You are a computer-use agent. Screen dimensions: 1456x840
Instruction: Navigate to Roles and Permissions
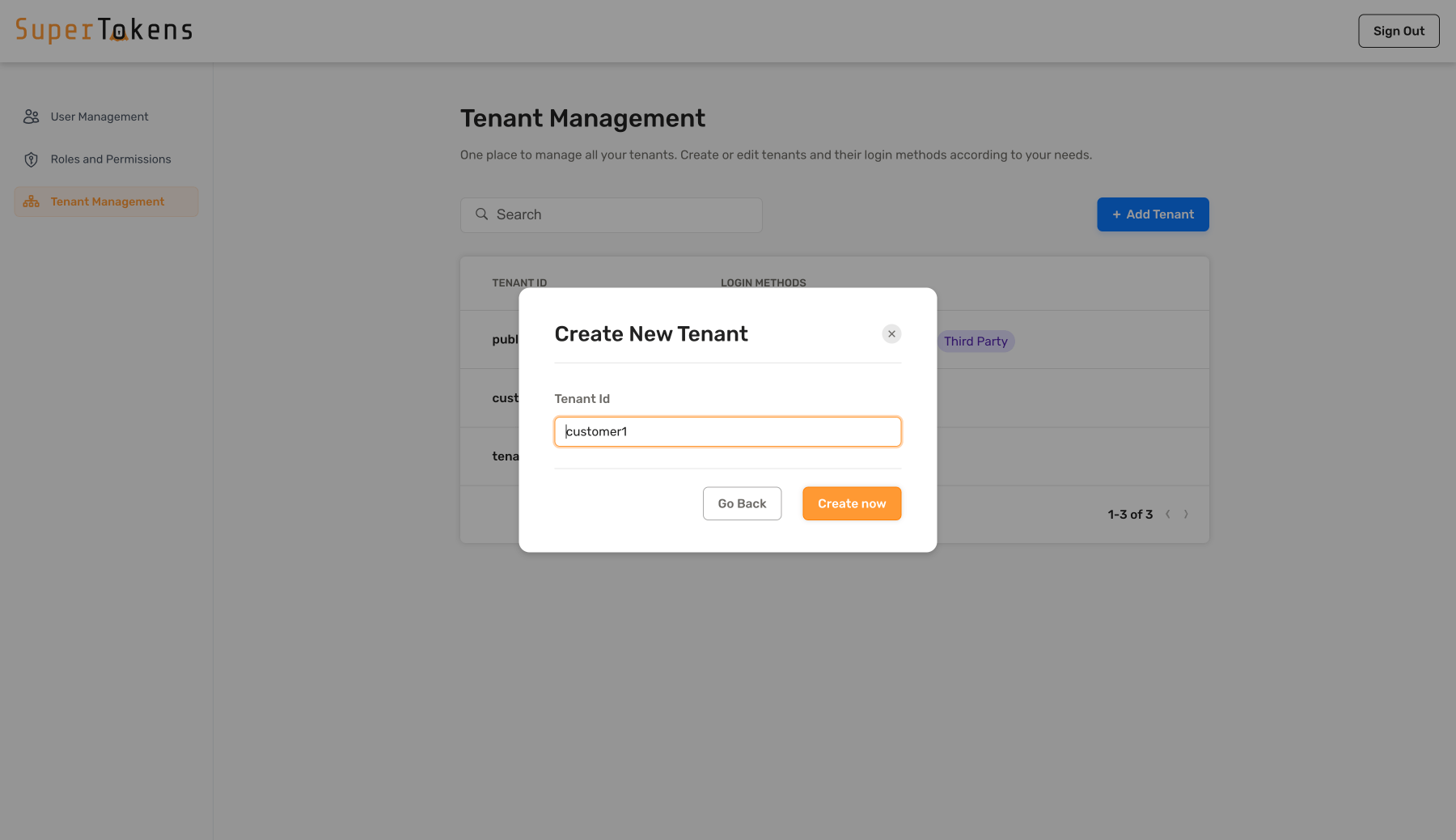tap(110, 159)
